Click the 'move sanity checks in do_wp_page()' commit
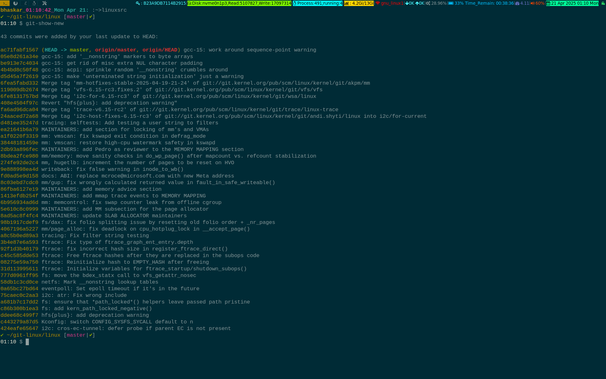The image size is (606, 379). [x=158, y=156]
